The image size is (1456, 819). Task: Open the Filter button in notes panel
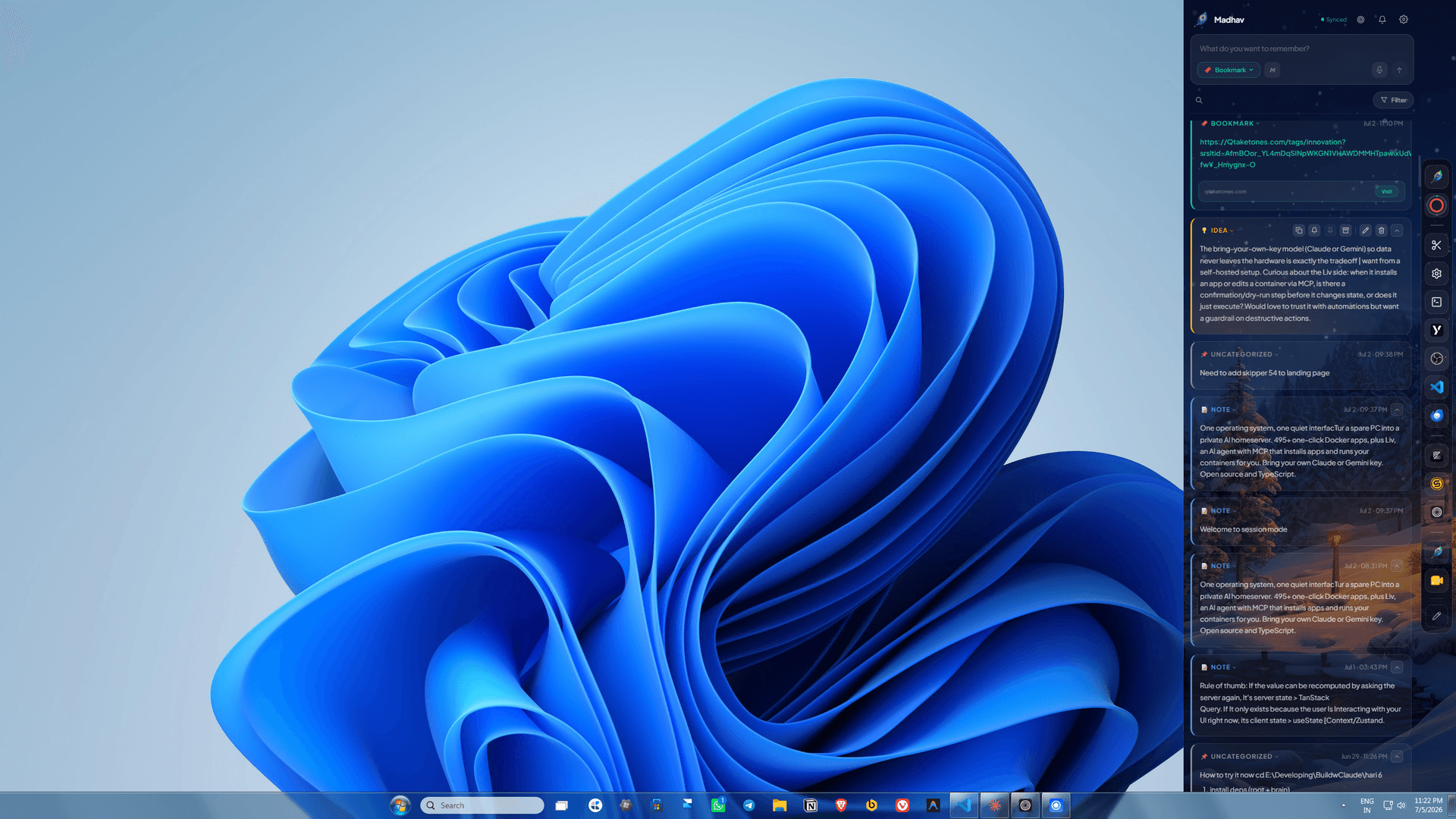(1393, 100)
